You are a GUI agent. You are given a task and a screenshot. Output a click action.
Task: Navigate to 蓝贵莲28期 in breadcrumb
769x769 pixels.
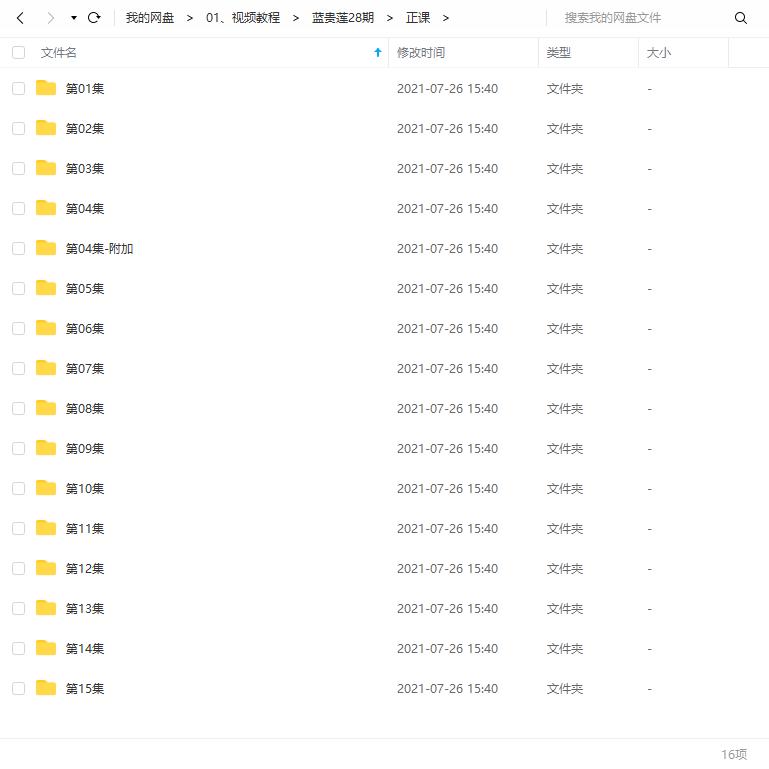point(343,18)
